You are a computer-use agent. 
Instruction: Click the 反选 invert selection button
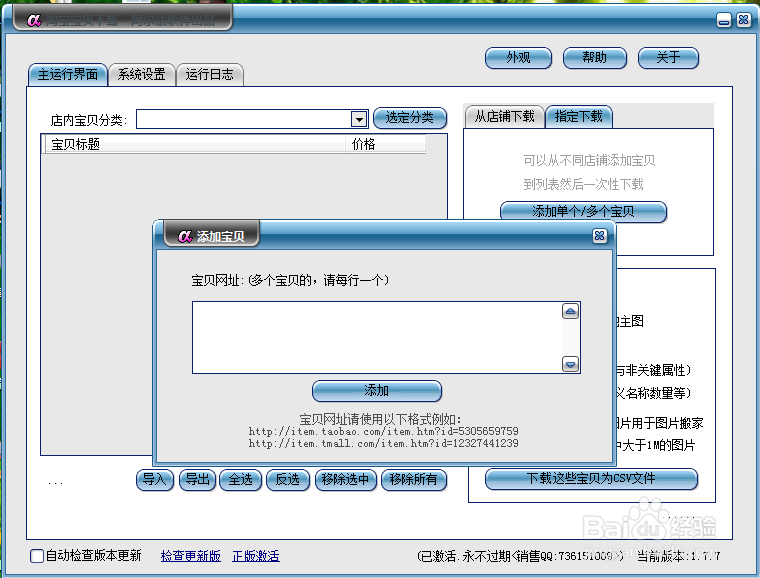pos(288,480)
